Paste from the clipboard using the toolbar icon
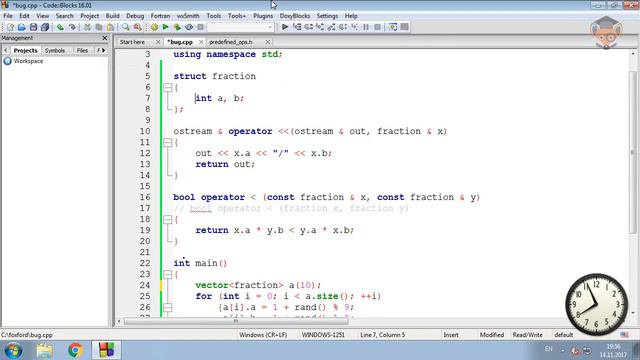Screen dimensions: 640x360 point(110,27)
